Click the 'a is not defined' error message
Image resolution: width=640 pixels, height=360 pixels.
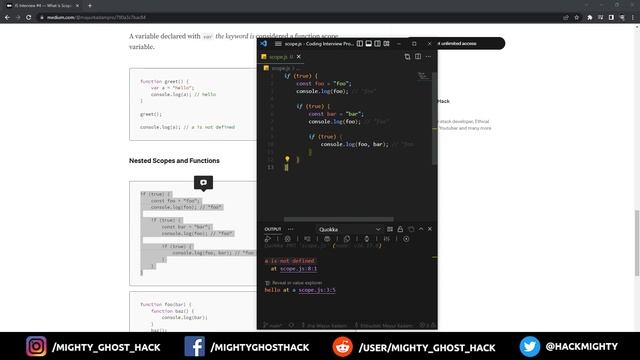coord(290,261)
